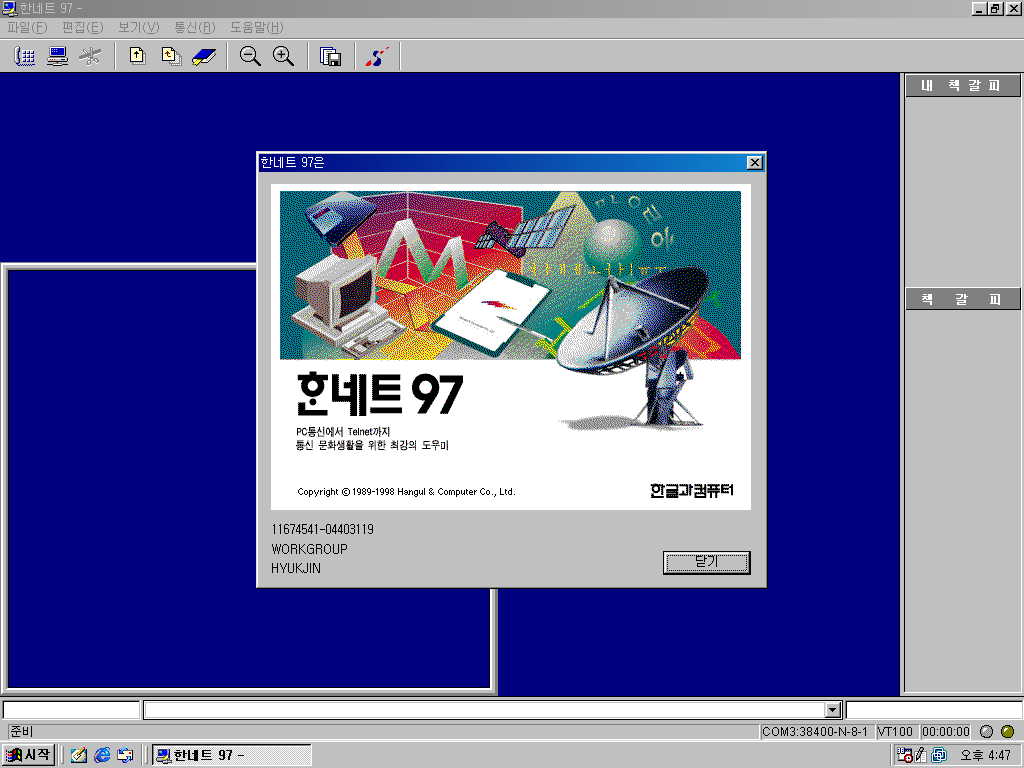Click the grayed-out disconnect icon
This screenshot has height=768, width=1024.
point(90,56)
